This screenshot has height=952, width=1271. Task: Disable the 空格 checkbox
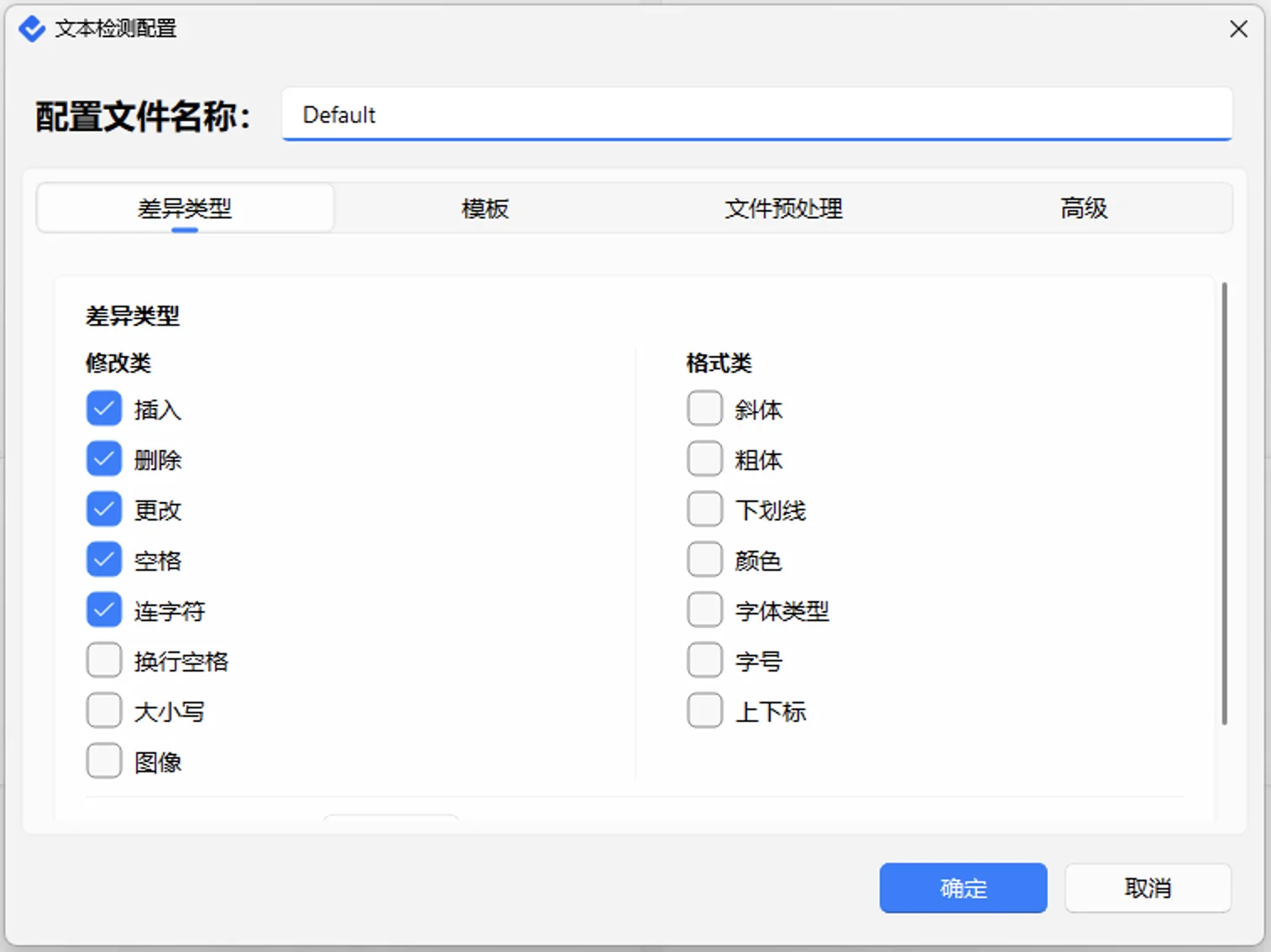[x=104, y=560]
